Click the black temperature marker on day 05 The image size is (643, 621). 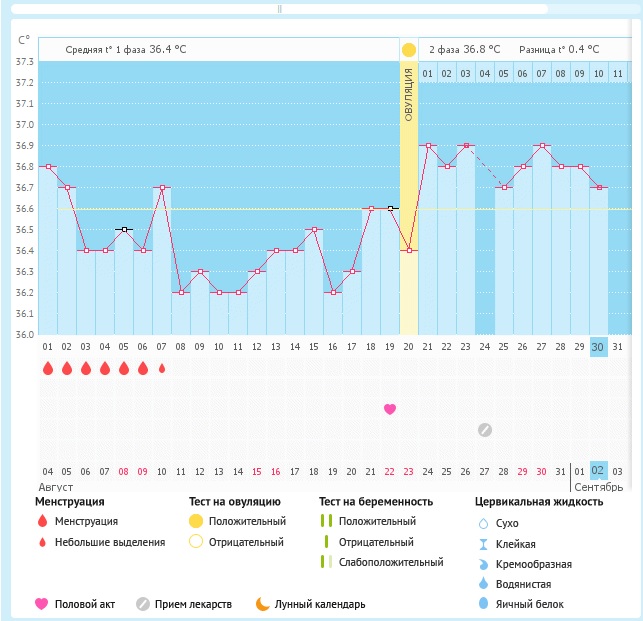124,229
